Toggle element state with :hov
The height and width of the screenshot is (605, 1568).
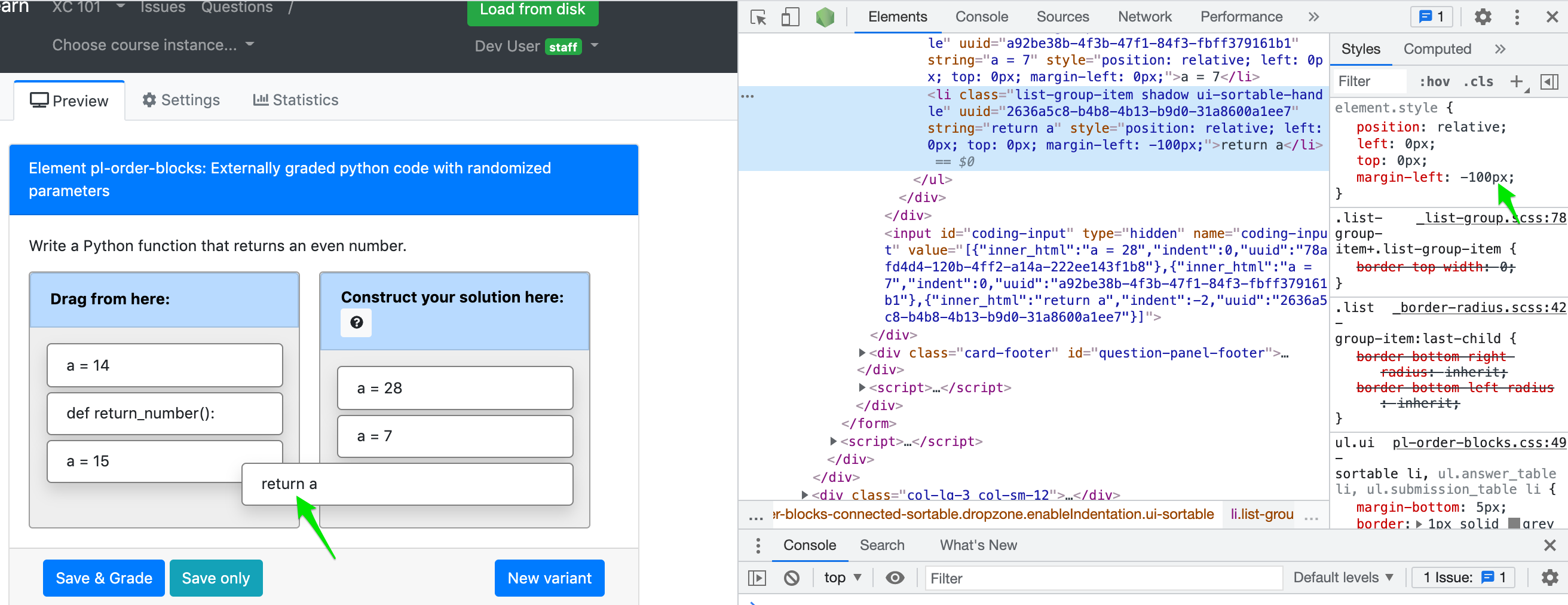click(x=1435, y=81)
